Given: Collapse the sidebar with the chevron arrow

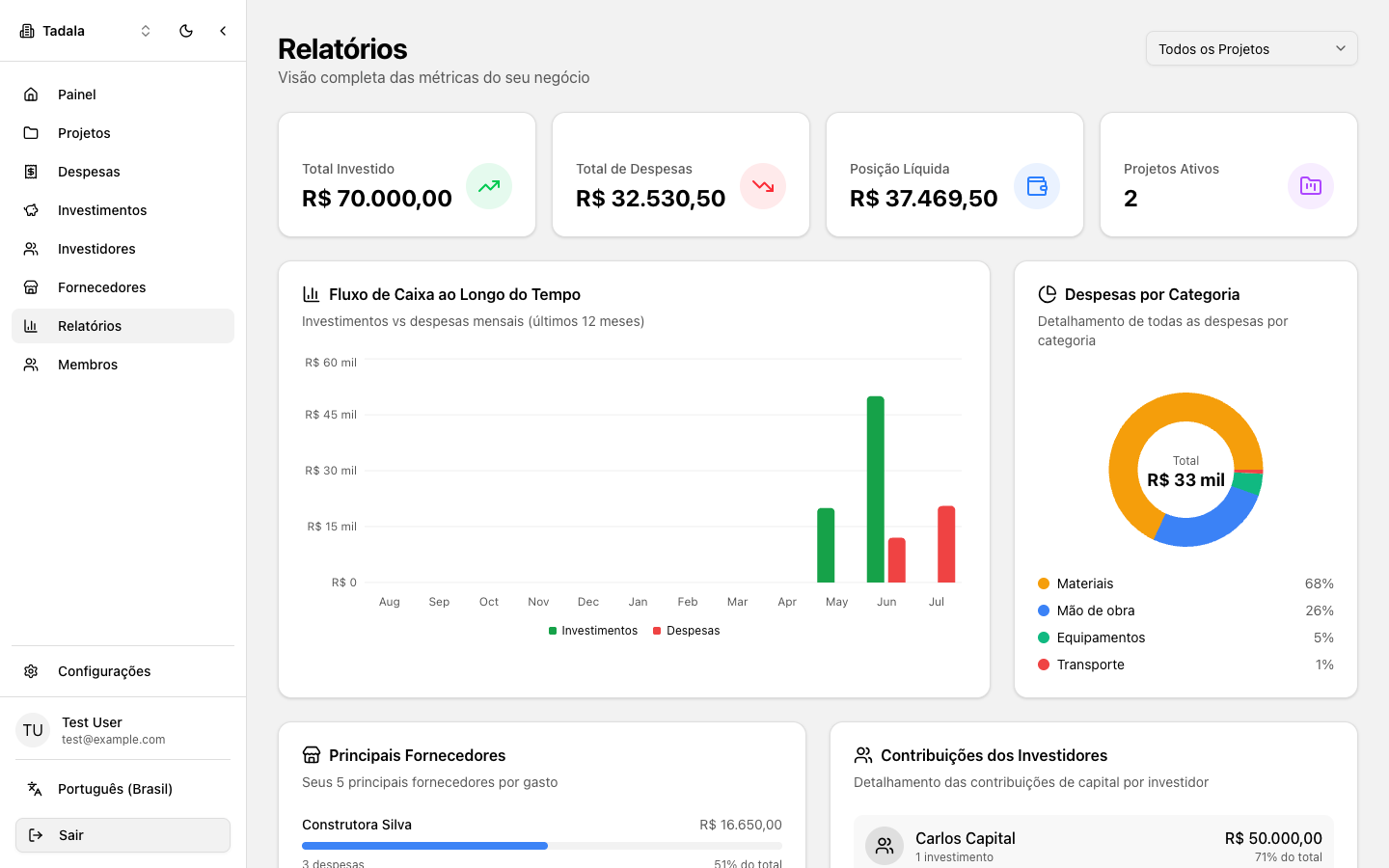Looking at the screenshot, I should [x=223, y=31].
